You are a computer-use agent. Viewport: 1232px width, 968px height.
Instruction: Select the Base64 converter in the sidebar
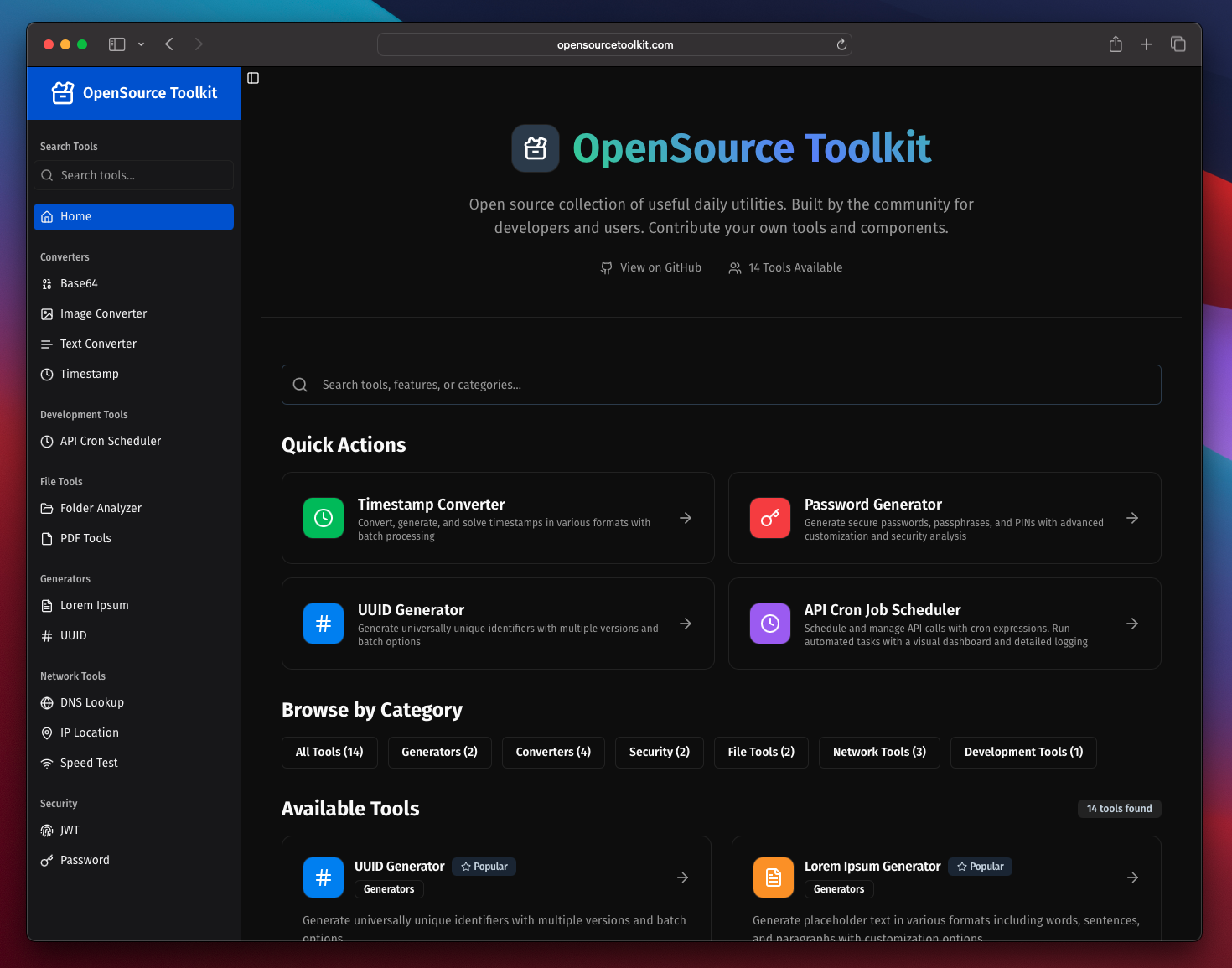click(79, 283)
